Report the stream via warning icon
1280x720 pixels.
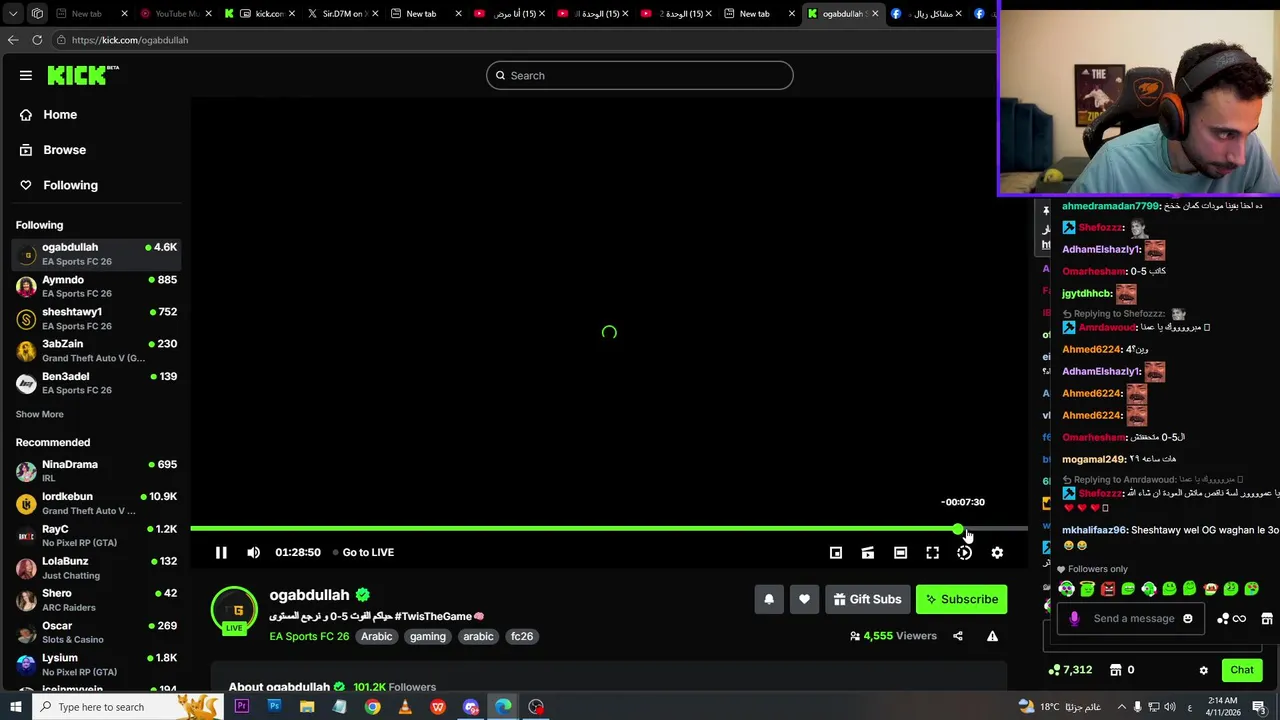[x=992, y=636]
